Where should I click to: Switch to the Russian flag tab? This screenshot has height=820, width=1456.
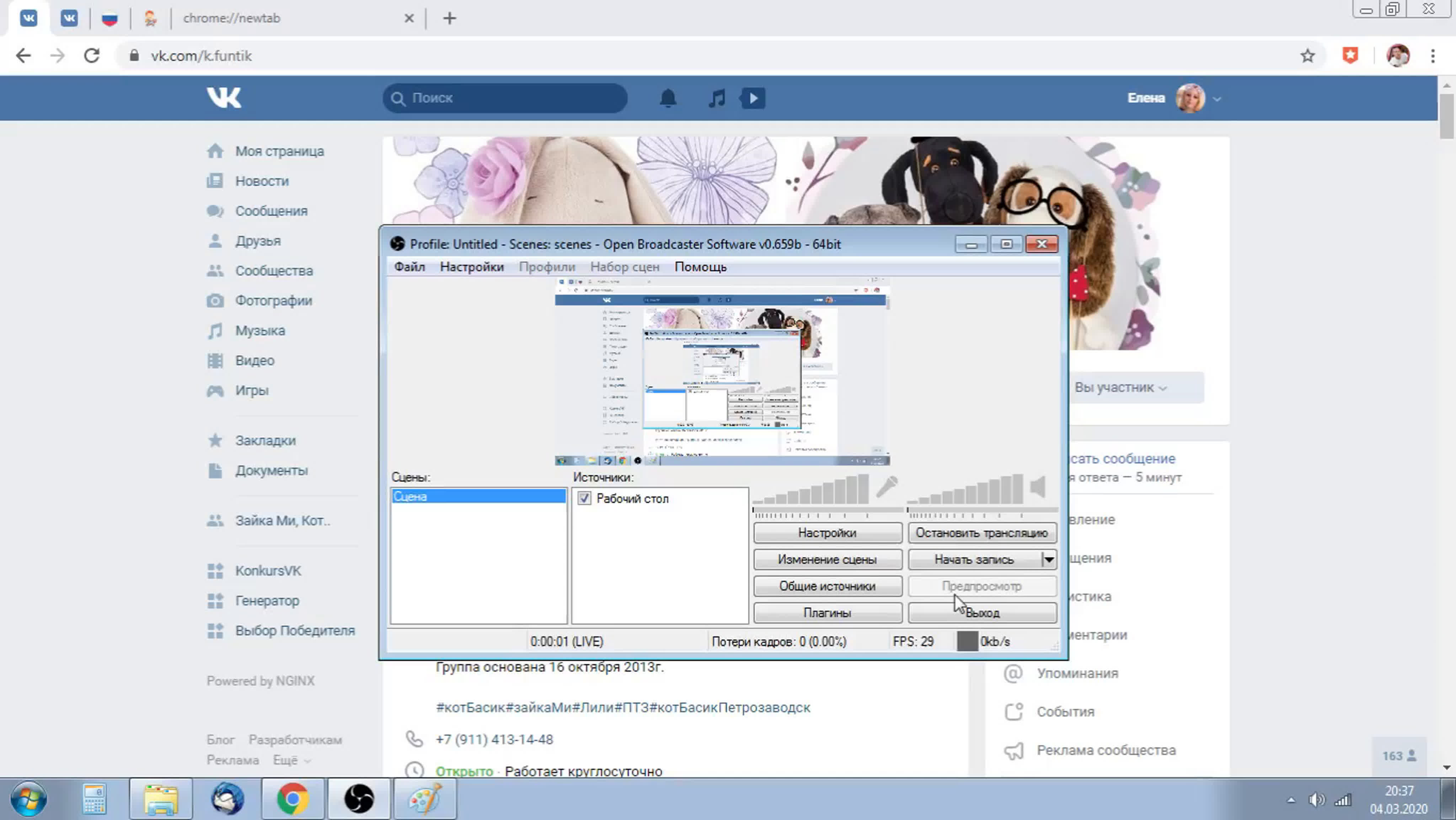[109, 18]
